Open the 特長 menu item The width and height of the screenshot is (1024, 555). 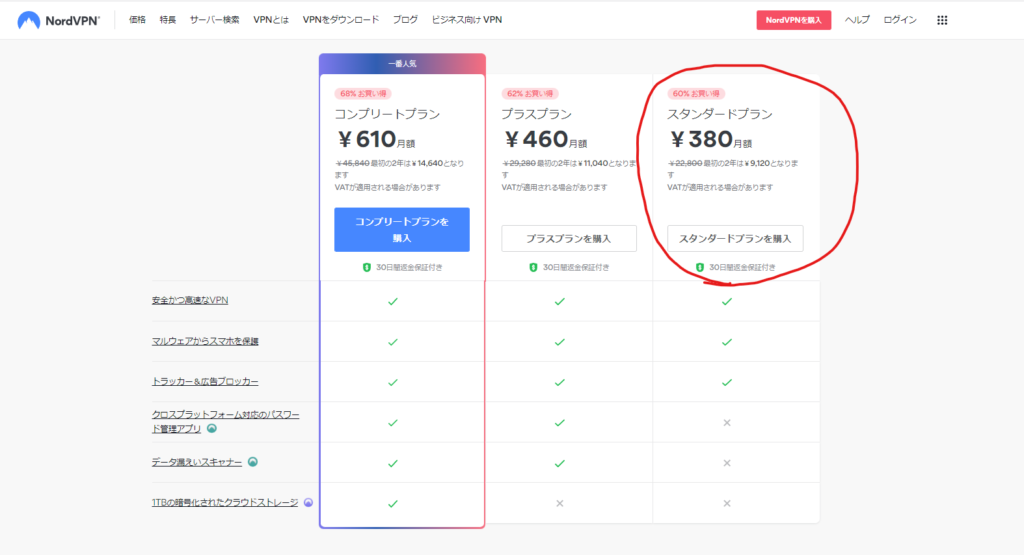pyautogui.click(x=168, y=20)
